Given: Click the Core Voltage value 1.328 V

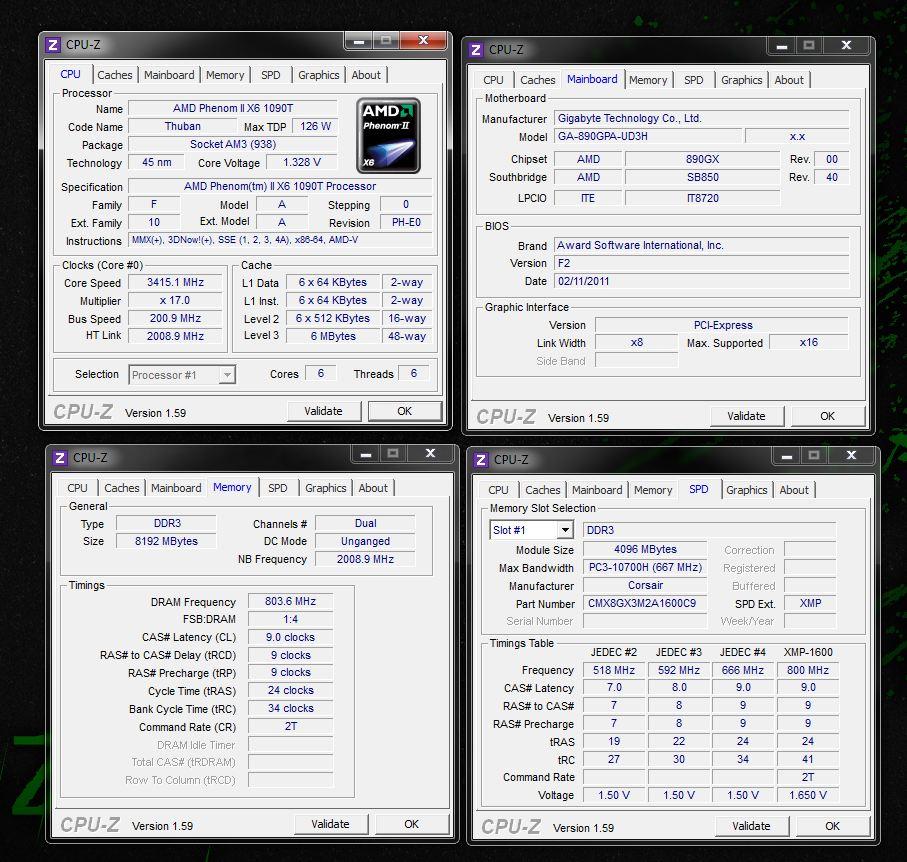Looking at the screenshot, I should coord(301,162).
